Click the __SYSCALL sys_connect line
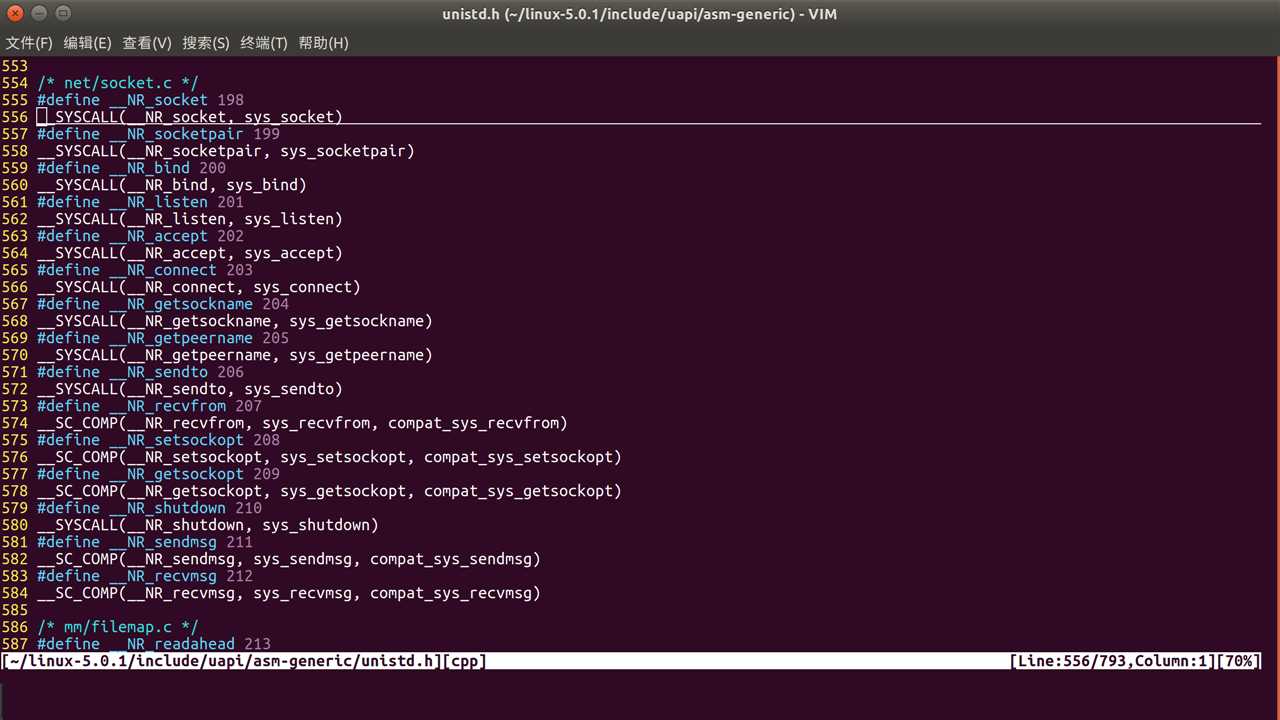Screen dimensions: 1280x720 coord(199,287)
